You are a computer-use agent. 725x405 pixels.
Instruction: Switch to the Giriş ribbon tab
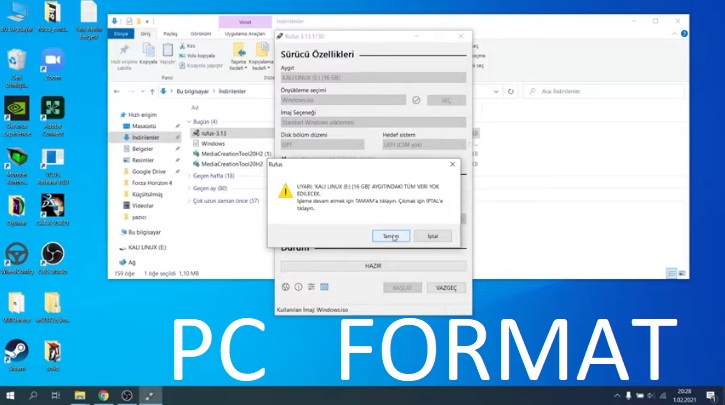tap(146, 34)
